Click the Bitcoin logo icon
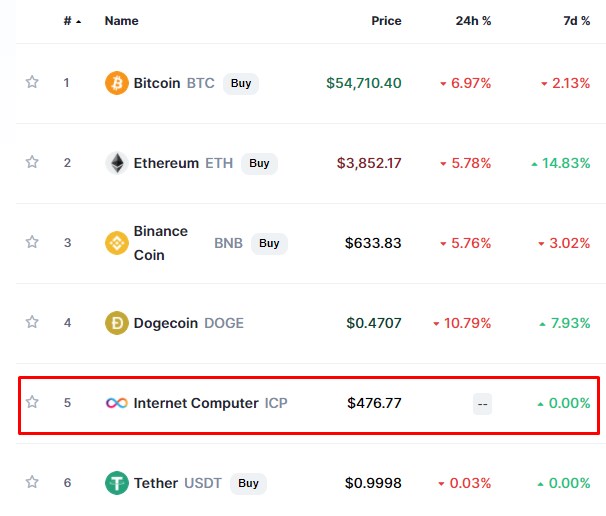The height and width of the screenshot is (516, 606). 117,83
